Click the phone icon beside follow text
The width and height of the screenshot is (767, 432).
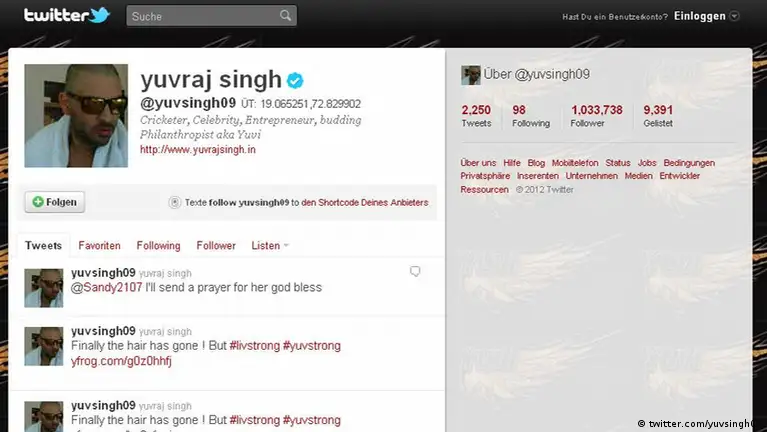click(175, 202)
